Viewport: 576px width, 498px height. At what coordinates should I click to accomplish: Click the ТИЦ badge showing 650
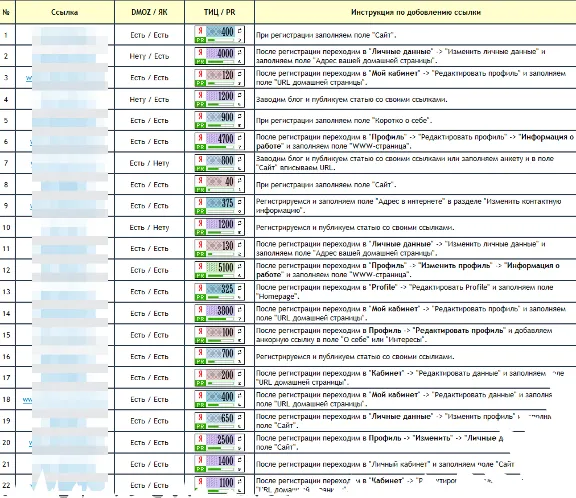(219, 421)
